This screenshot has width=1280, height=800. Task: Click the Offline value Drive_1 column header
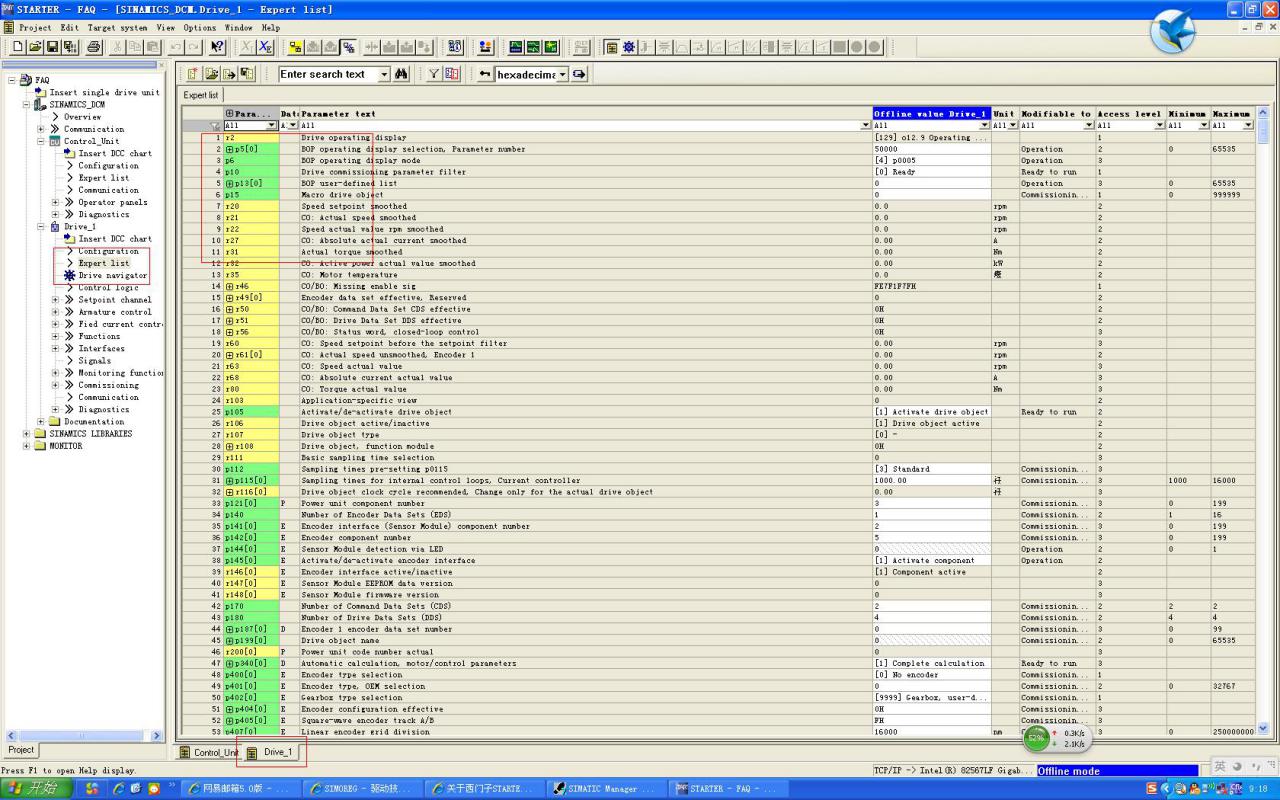(x=931, y=114)
